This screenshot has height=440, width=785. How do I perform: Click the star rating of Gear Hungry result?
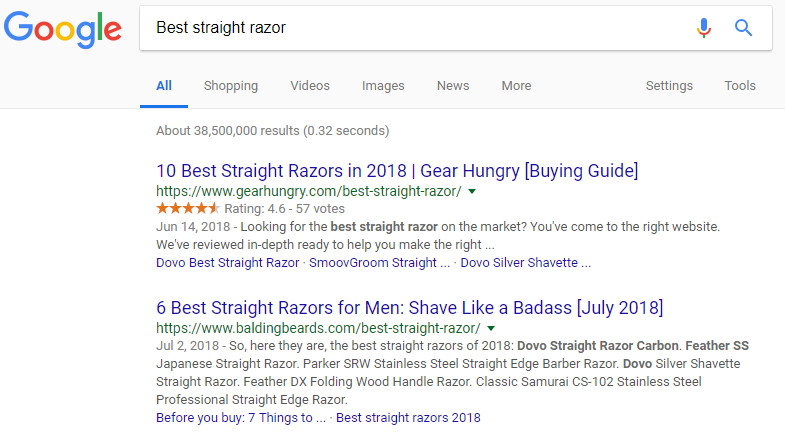point(188,208)
